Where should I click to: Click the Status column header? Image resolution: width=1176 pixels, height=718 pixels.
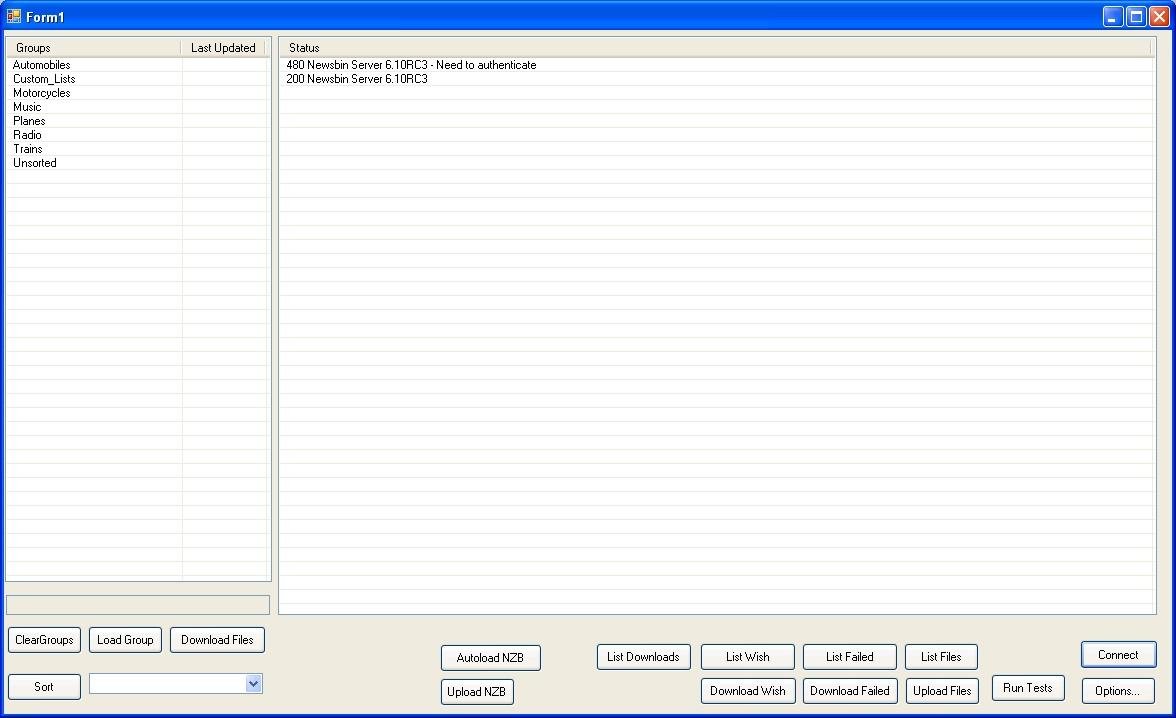coord(716,48)
